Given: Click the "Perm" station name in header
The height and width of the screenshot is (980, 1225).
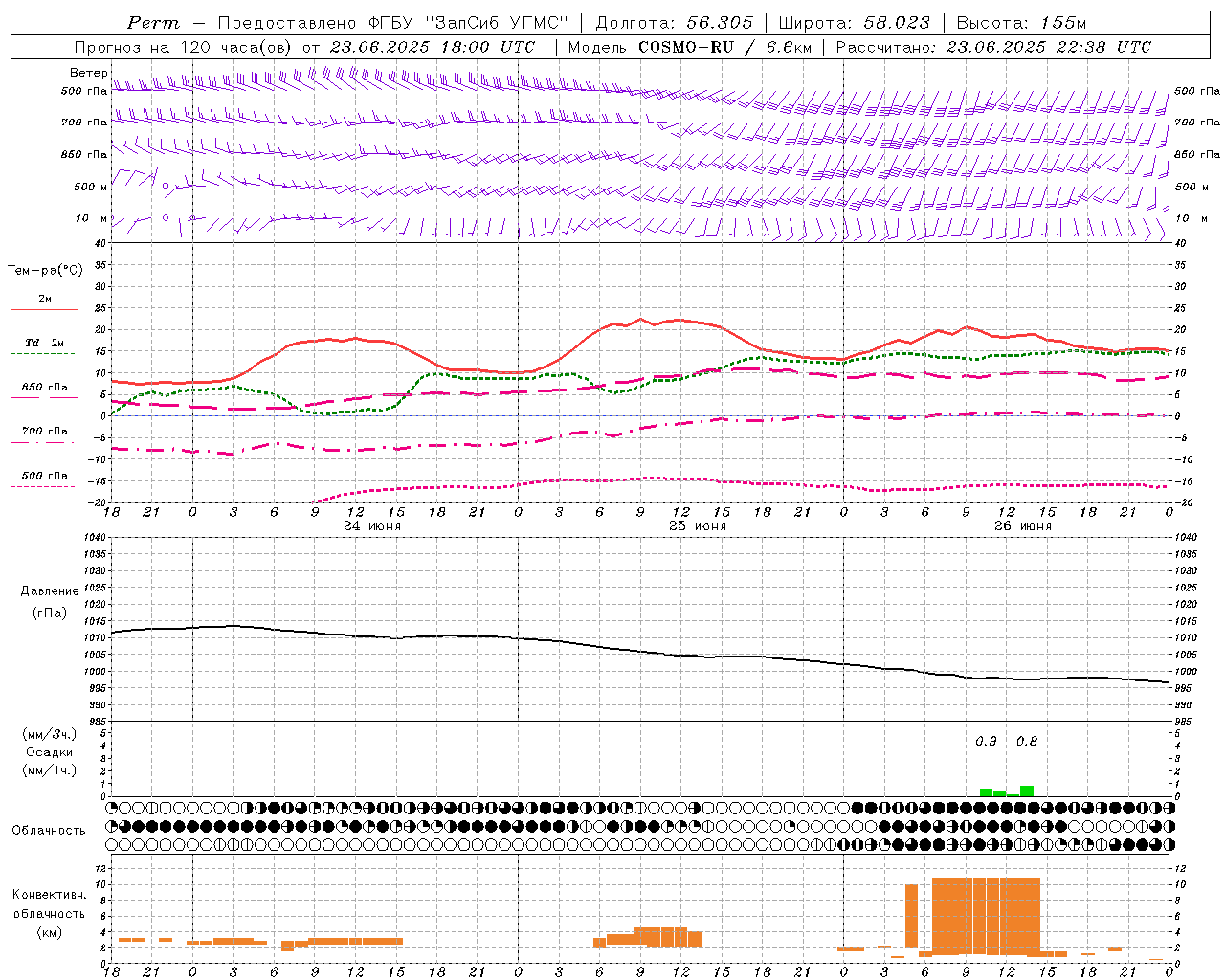Looking at the screenshot, I should click(x=153, y=23).
